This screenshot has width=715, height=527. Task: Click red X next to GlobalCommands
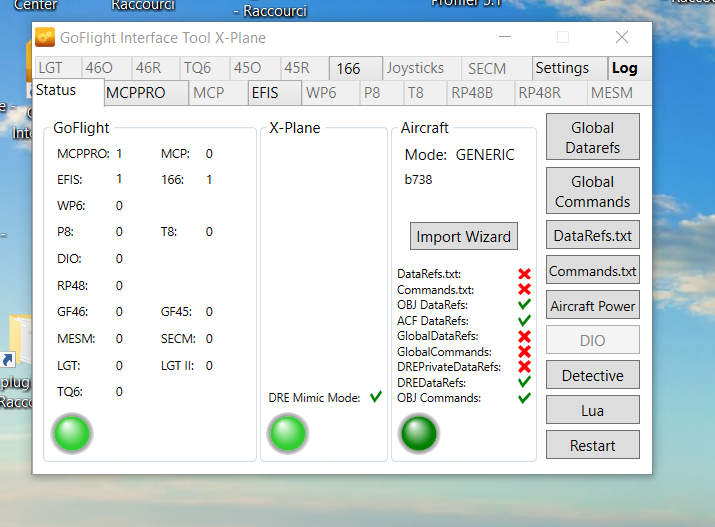[524, 351]
